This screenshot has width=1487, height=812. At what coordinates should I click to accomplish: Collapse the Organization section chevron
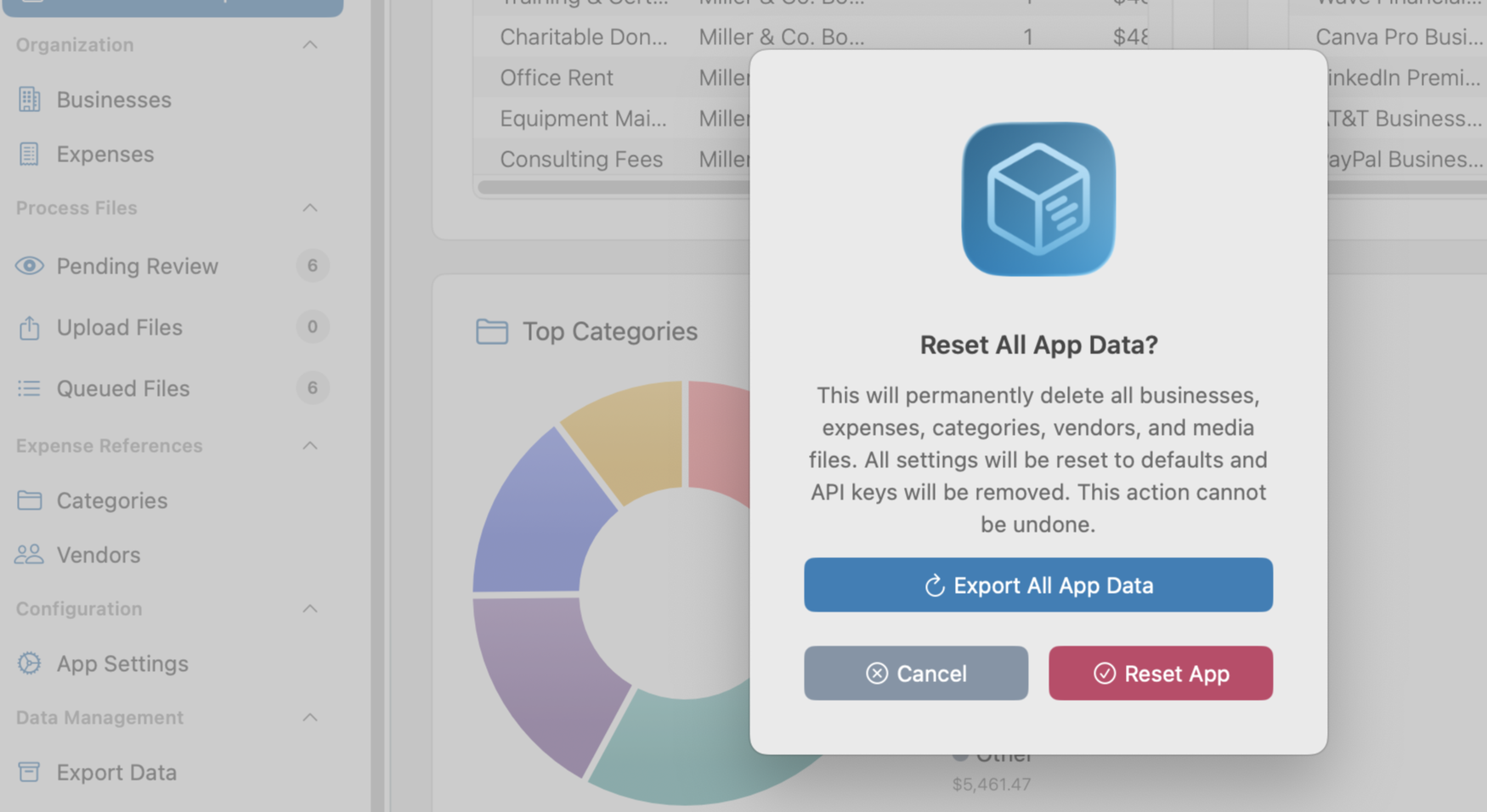[310, 45]
